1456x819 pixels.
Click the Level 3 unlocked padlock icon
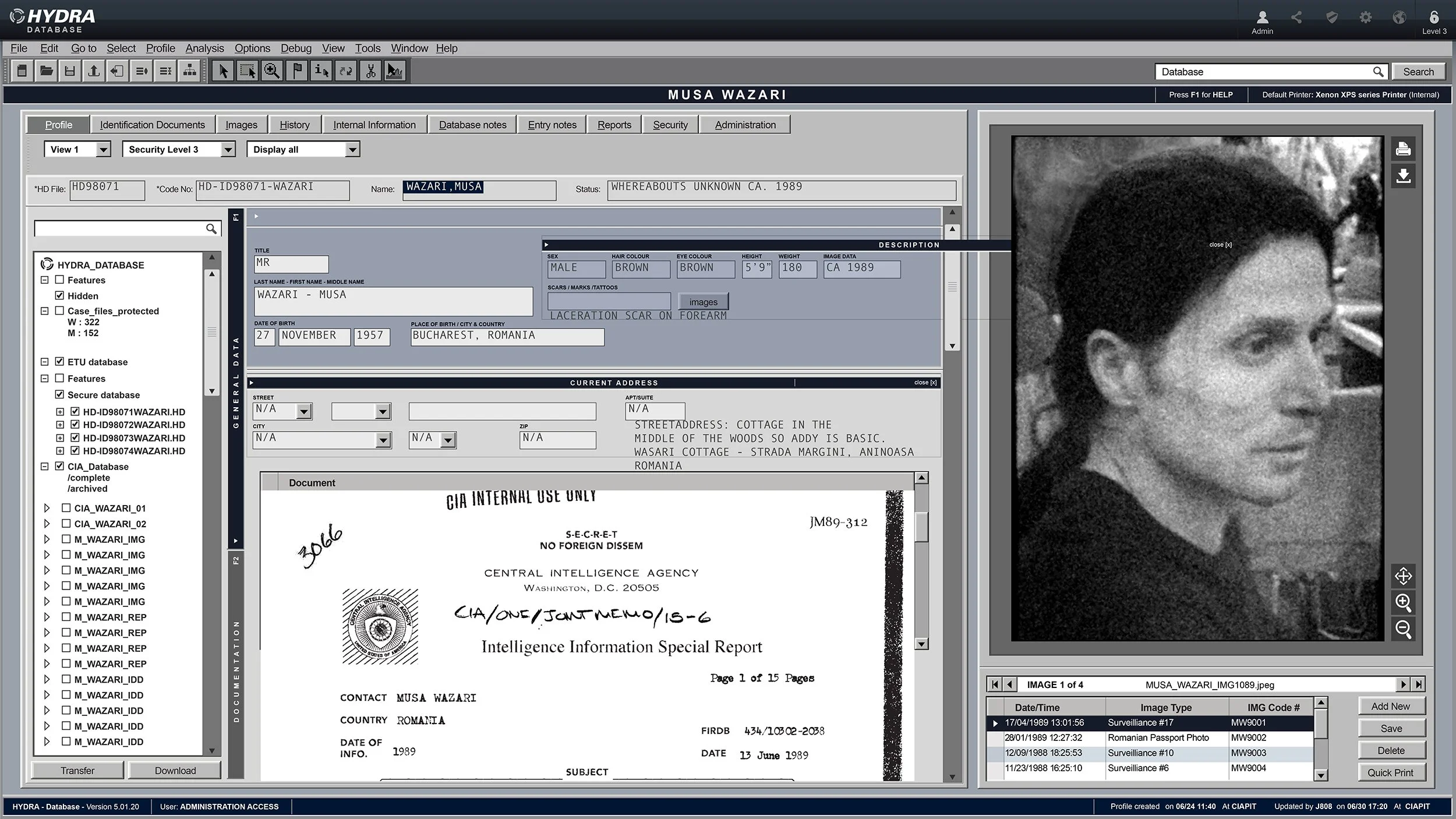[1434, 17]
